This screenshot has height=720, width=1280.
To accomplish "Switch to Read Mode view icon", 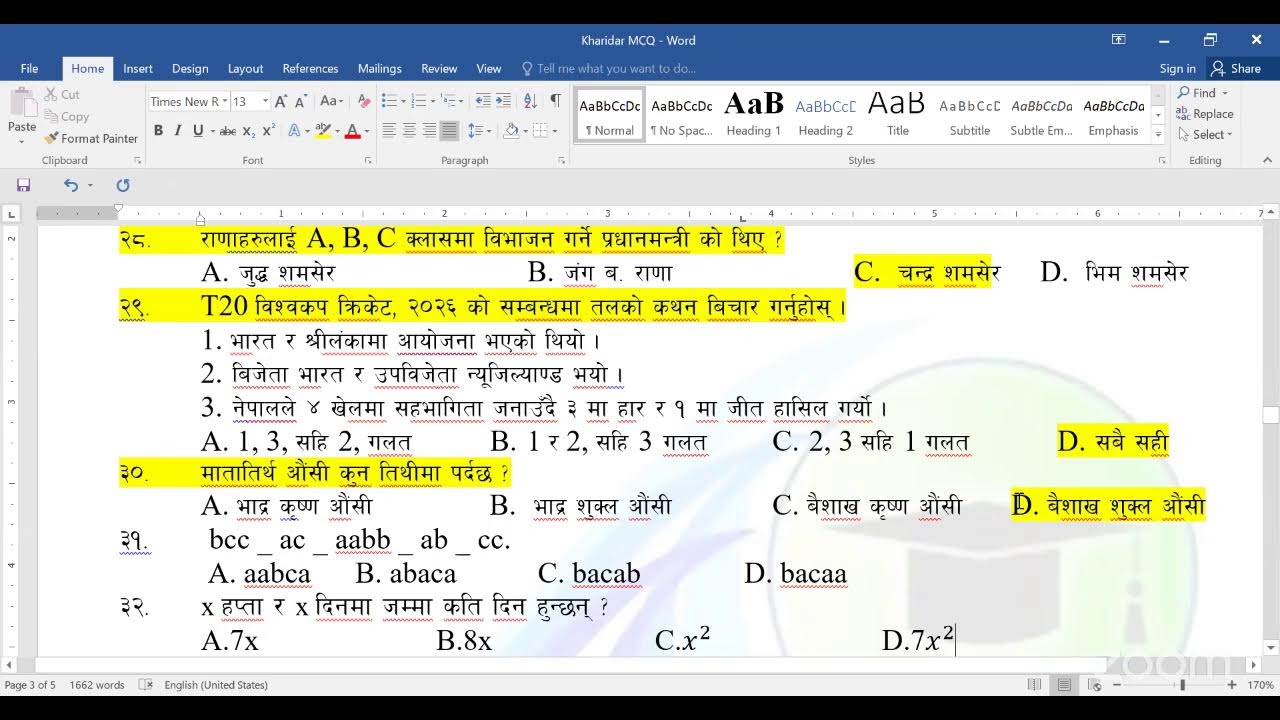I will 1035,685.
